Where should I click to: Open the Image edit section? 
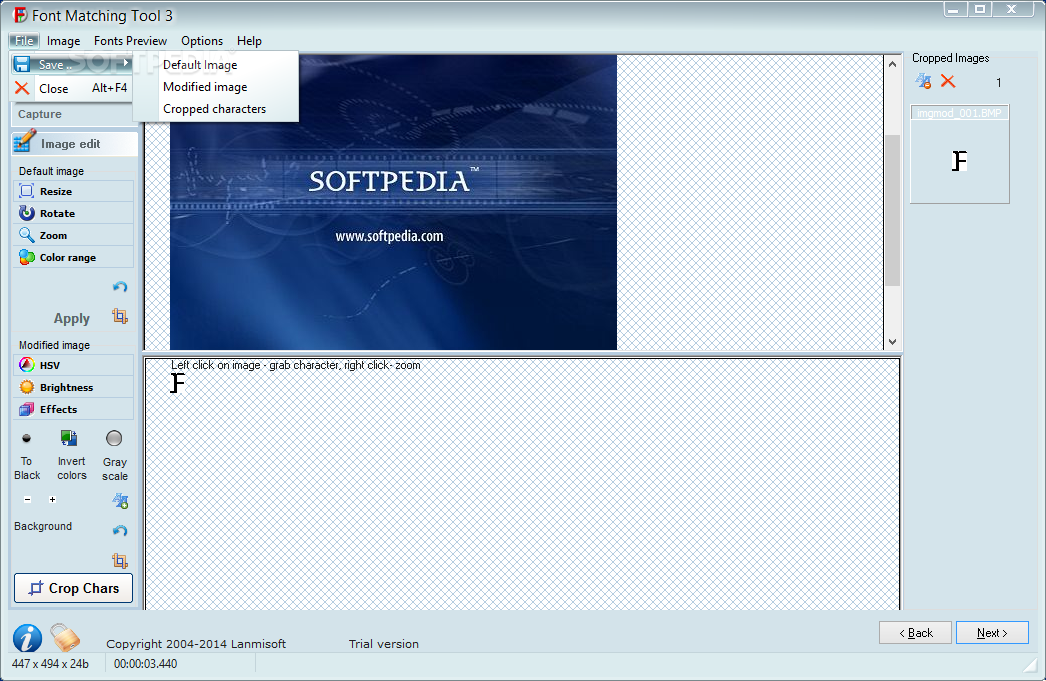pyautogui.click(x=74, y=143)
